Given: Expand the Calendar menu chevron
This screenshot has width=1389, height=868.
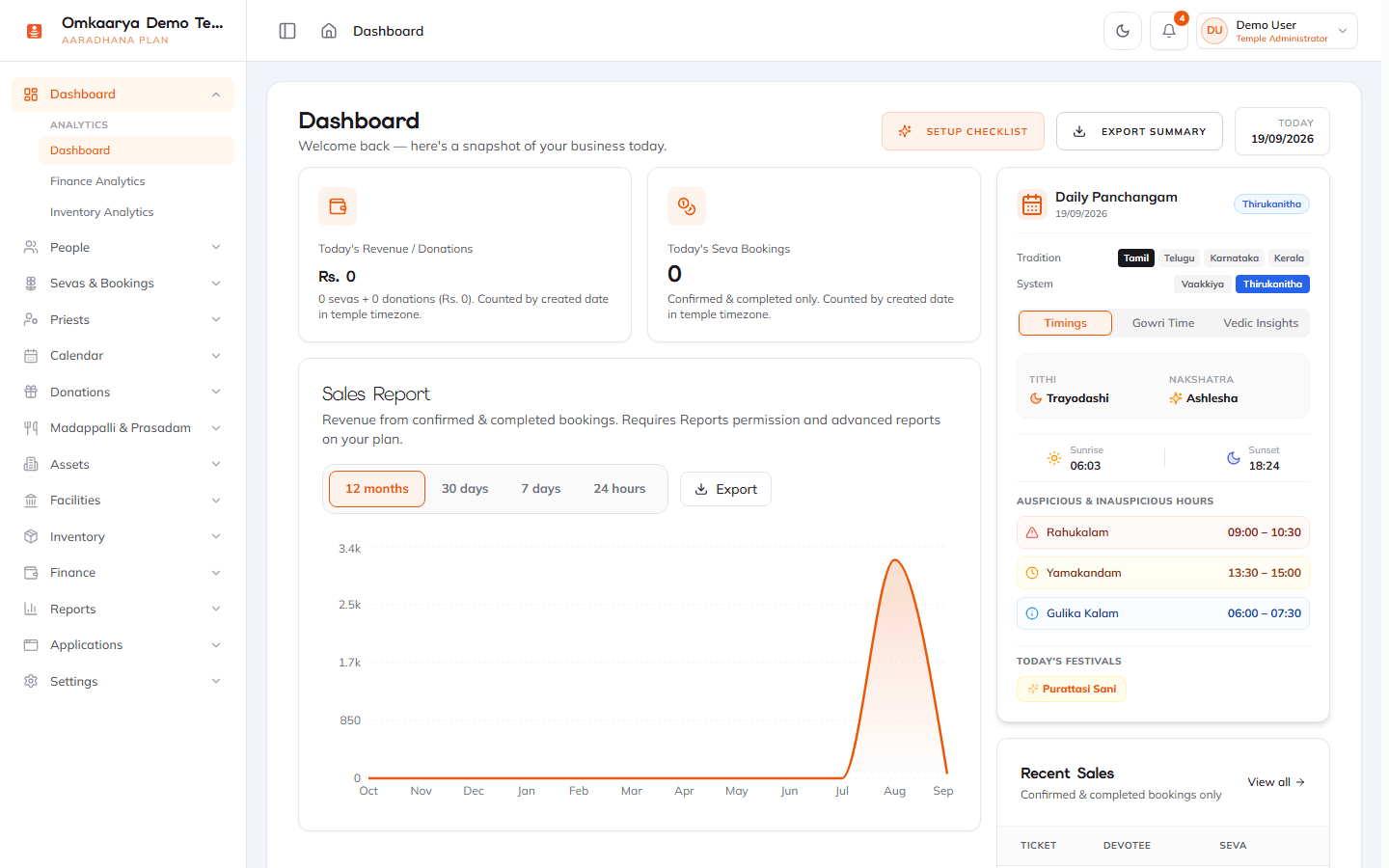Looking at the screenshot, I should click(x=216, y=356).
